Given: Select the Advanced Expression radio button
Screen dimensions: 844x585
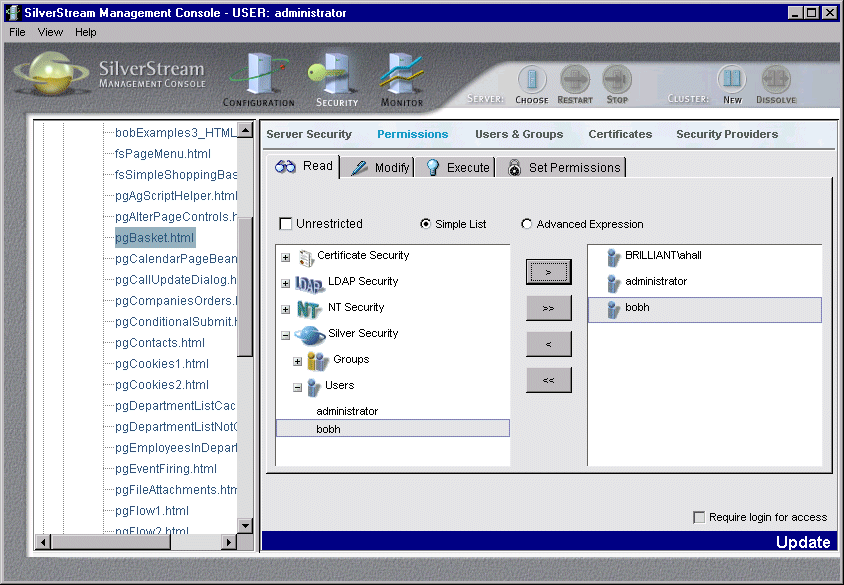Looking at the screenshot, I should pyautogui.click(x=526, y=224).
